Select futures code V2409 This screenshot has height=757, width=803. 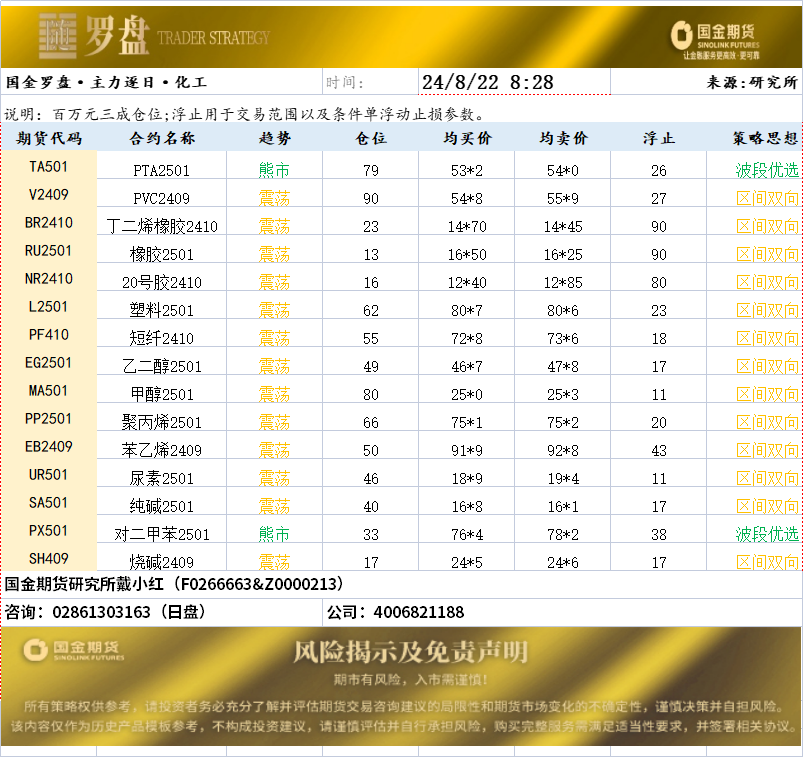point(49,195)
